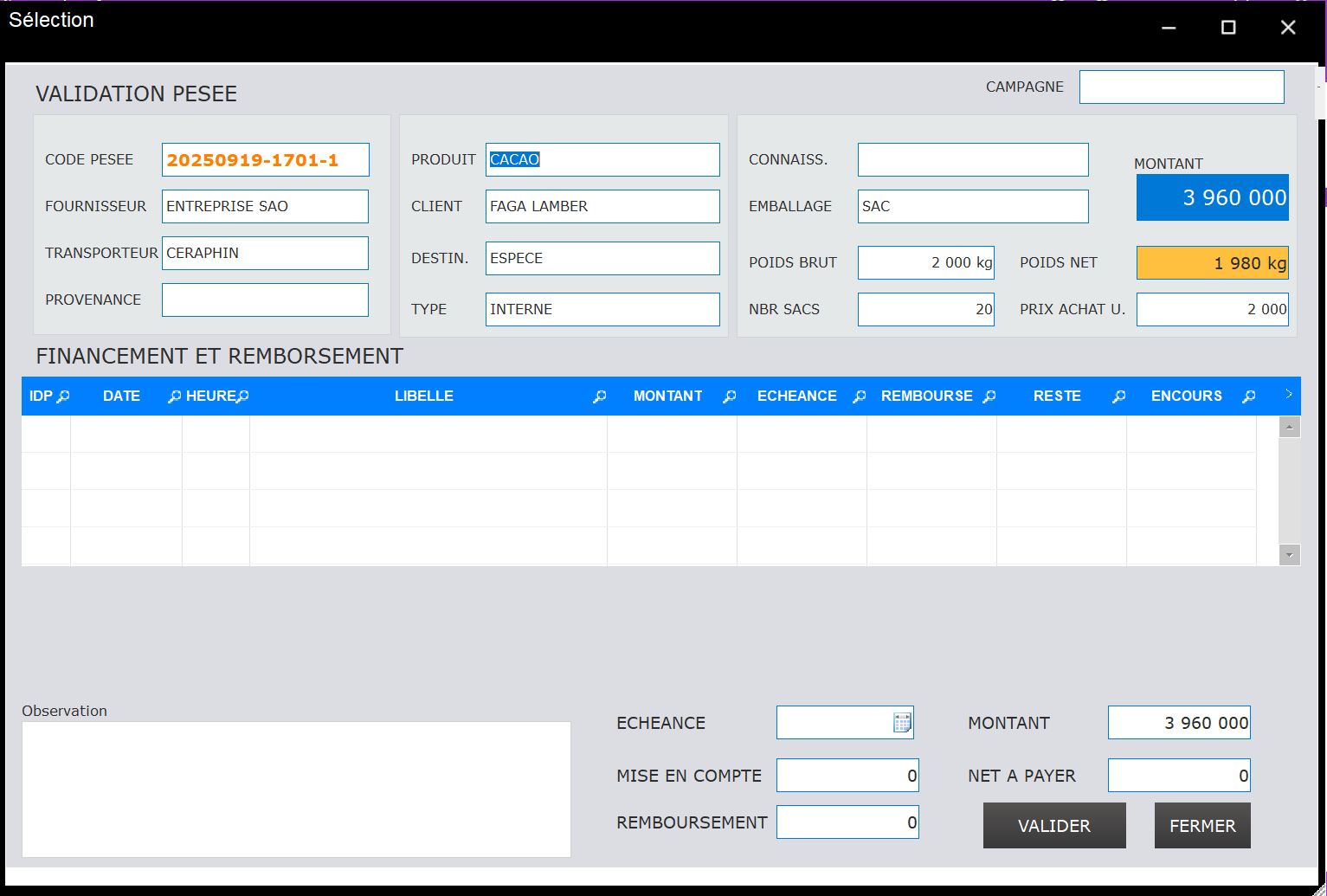Image resolution: width=1327 pixels, height=896 pixels.
Task: Select the PROVENANCE empty field
Action: coord(265,300)
